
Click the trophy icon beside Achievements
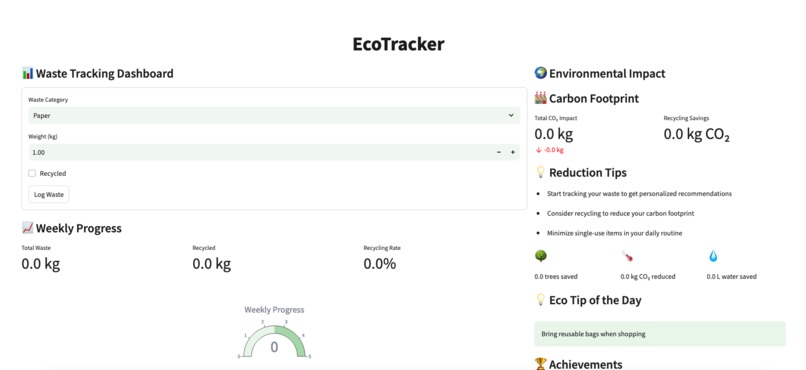[x=540, y=364]
